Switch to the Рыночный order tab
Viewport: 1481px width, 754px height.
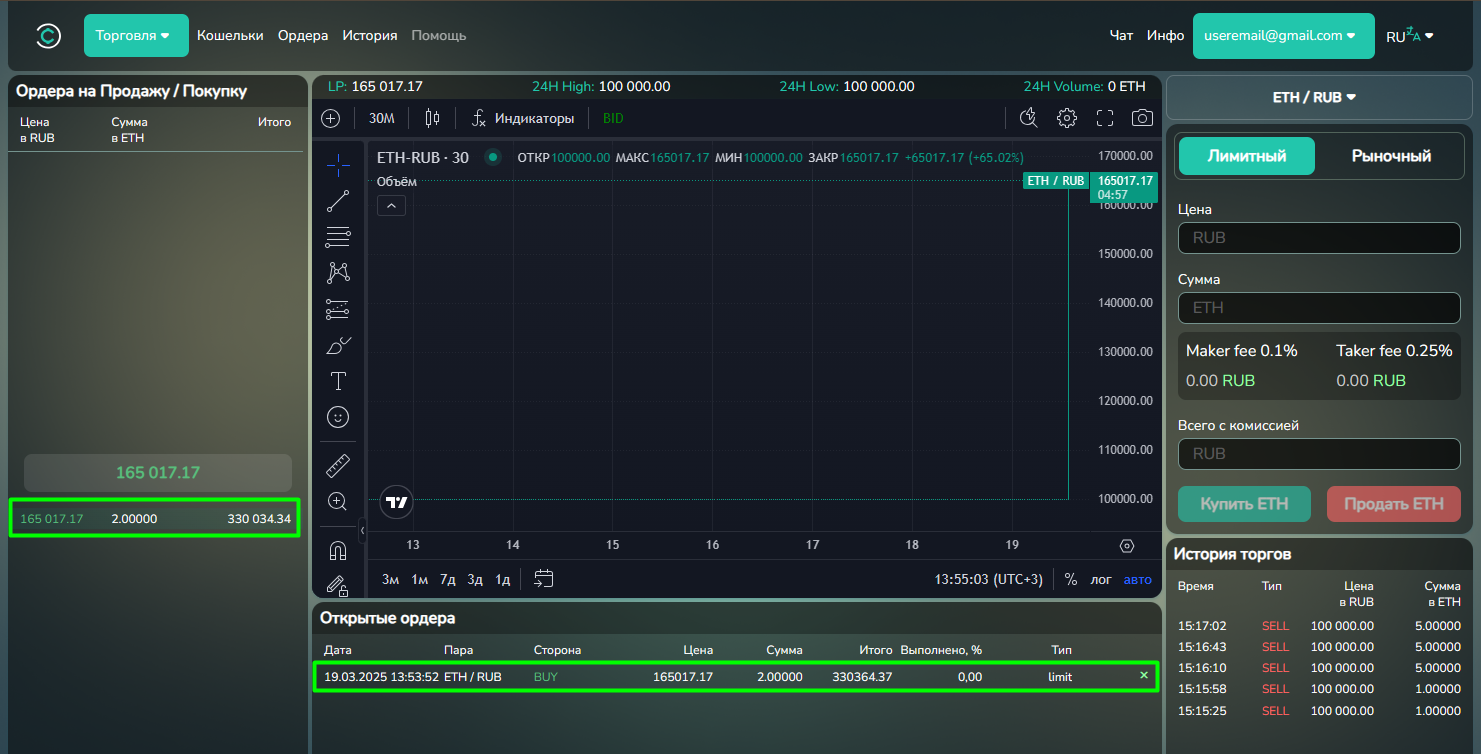[1391, 156]
